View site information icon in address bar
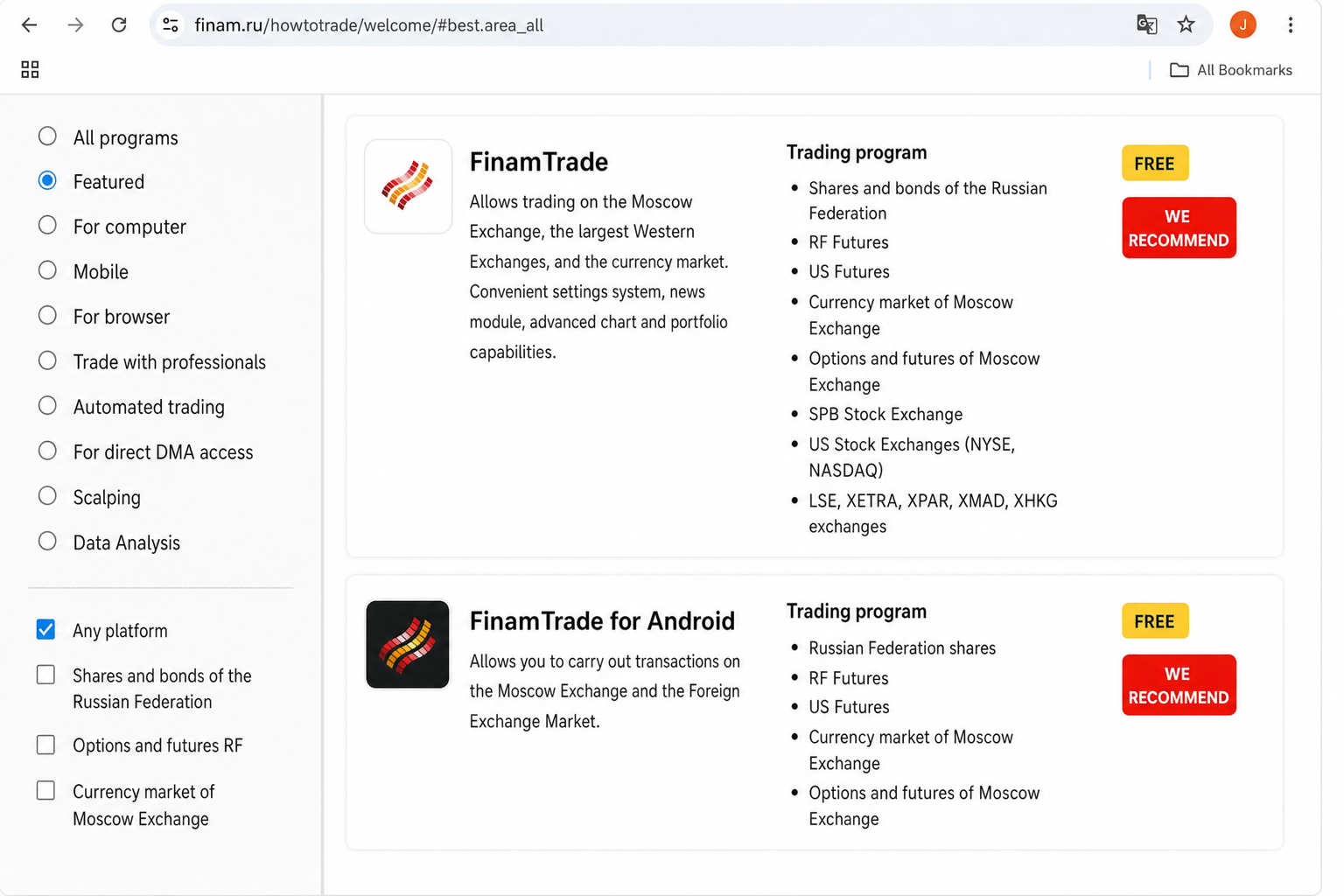1344x896 pixels. click(x=171, y=25)
